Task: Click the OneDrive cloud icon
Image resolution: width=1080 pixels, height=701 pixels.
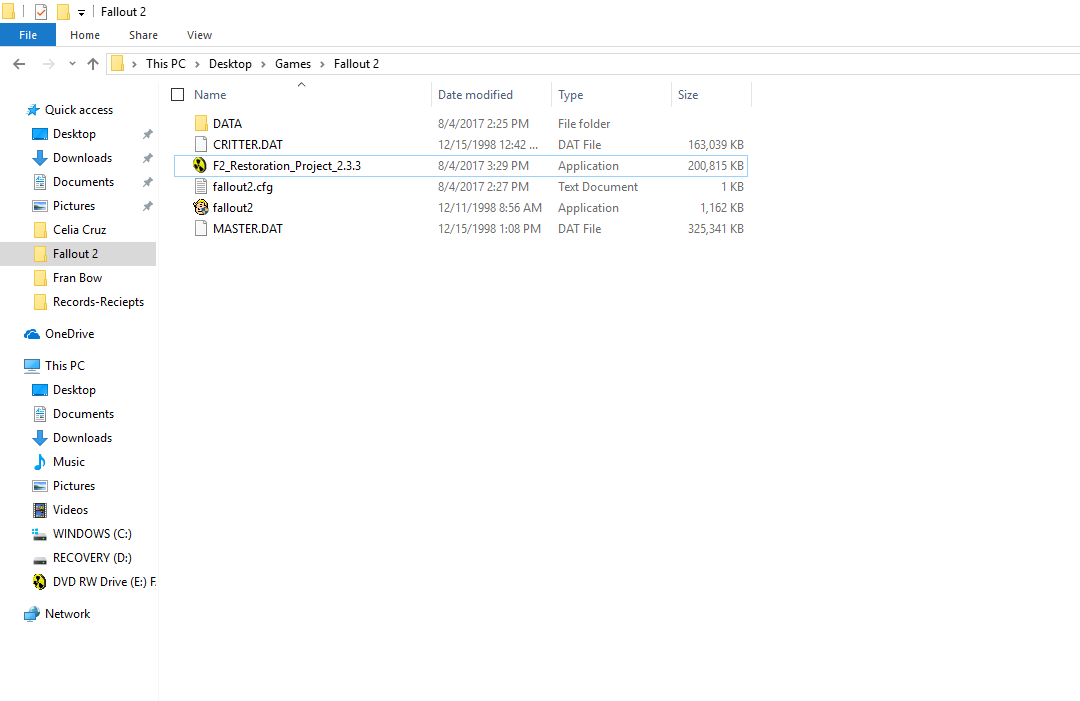Action: pos(32,334)
